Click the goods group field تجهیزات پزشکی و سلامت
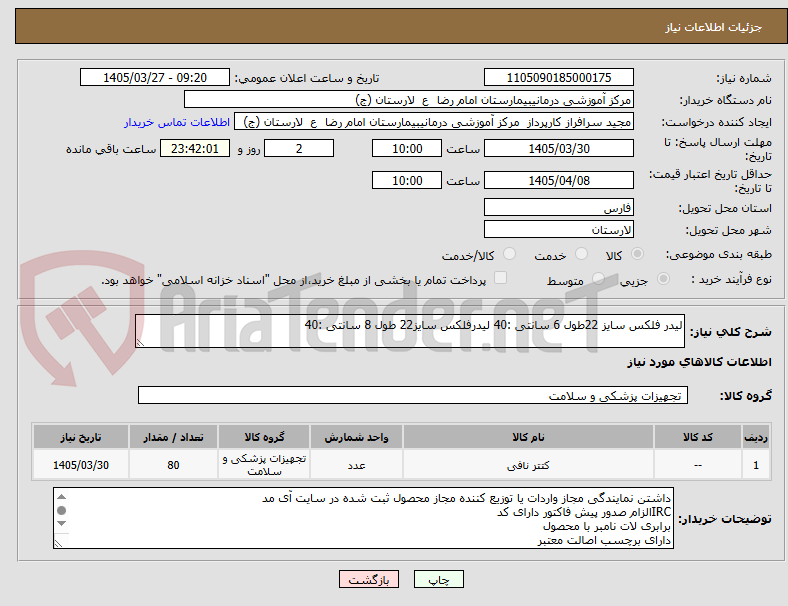Screen dimensions: 788x606 (413, 395)
